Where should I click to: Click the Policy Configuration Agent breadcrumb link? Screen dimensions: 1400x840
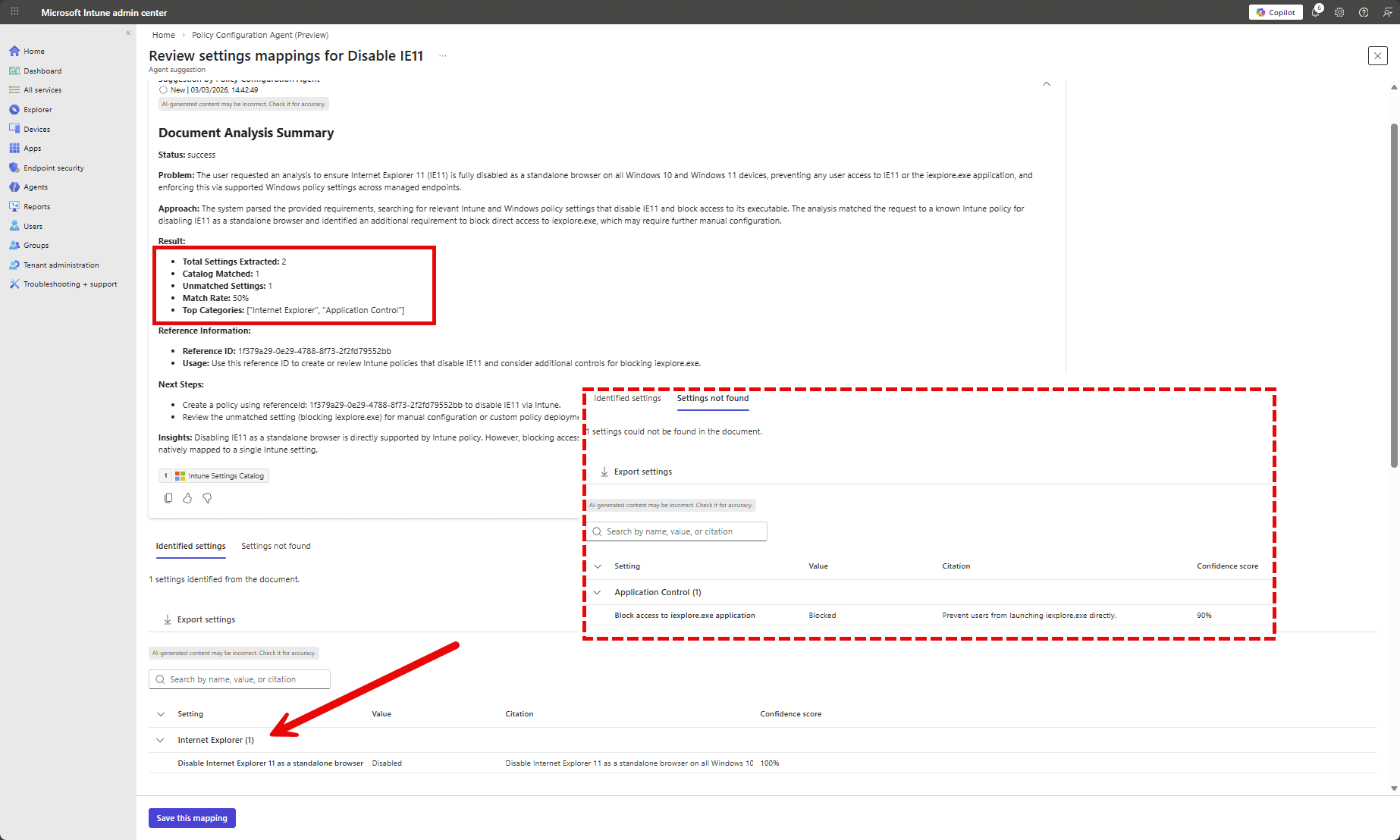(260, 35)
